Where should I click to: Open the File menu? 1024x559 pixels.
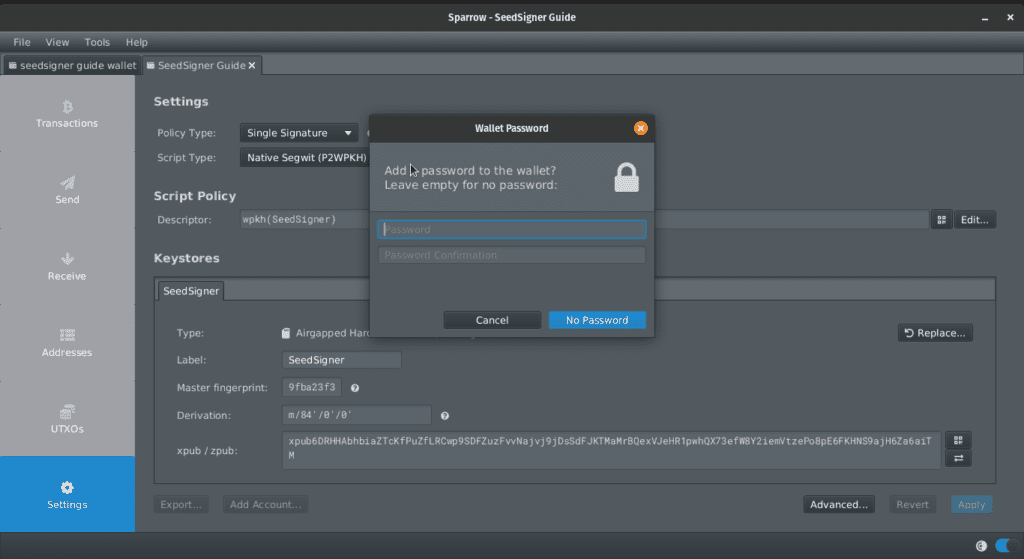(x=22, y=42)
